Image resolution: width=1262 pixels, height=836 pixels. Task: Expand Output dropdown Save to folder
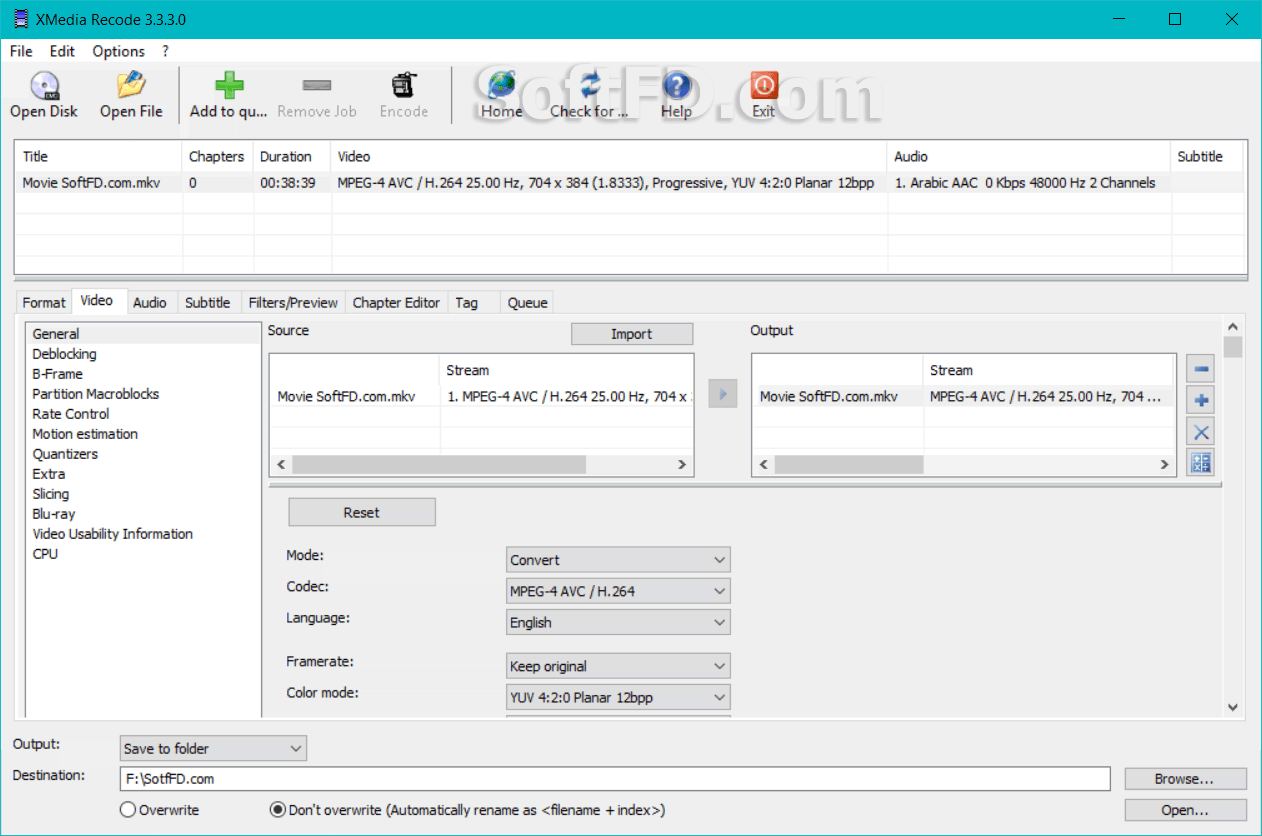click(213, 748)
